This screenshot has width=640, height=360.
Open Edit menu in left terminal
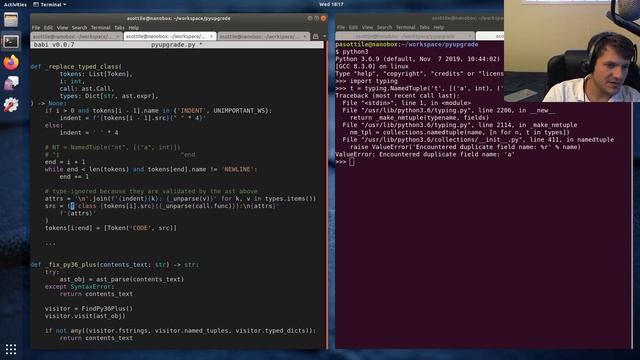[x=48, y=28]
